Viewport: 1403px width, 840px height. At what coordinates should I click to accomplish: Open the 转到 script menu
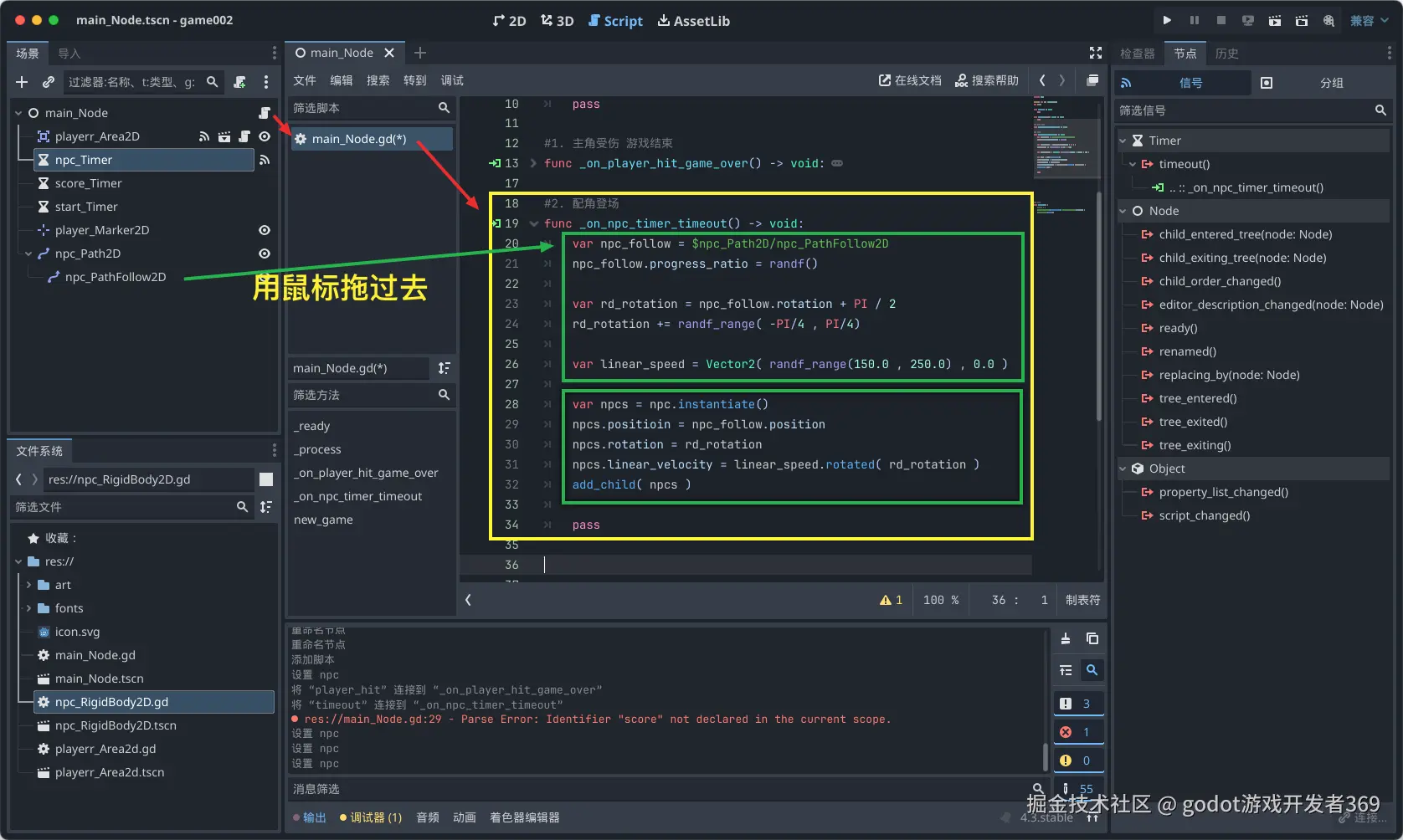(415, 80)
